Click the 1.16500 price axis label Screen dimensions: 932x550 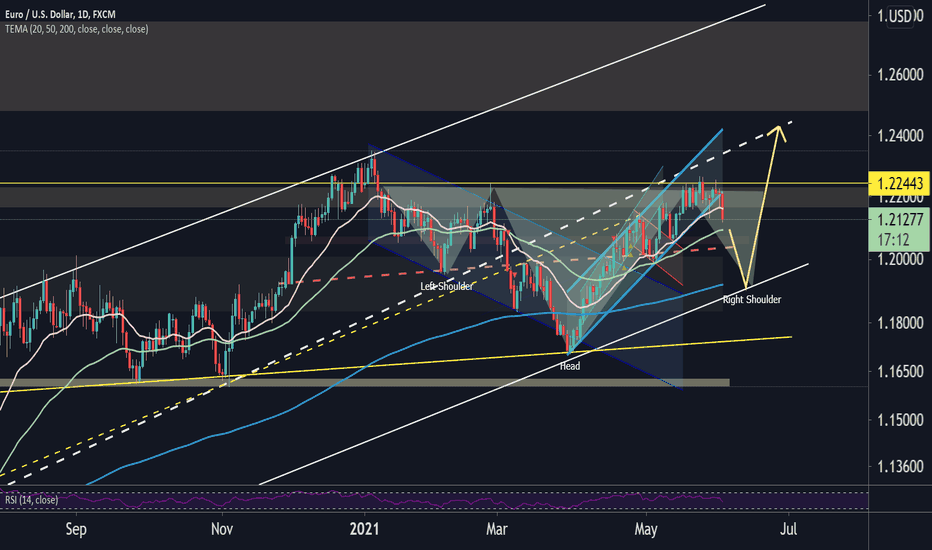pyautogui.click(x=900, y=372)
